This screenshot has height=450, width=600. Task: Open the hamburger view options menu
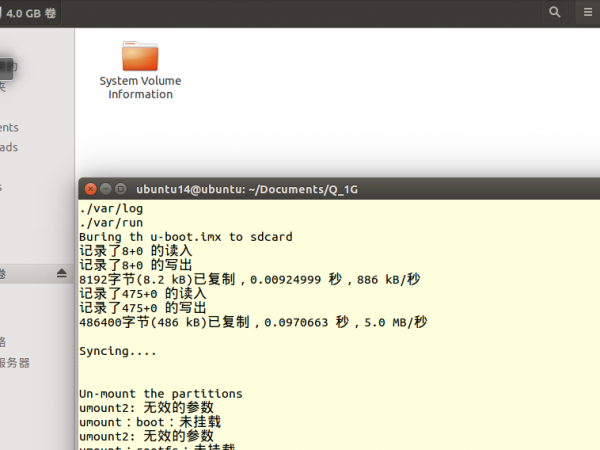tap(587, 12)
